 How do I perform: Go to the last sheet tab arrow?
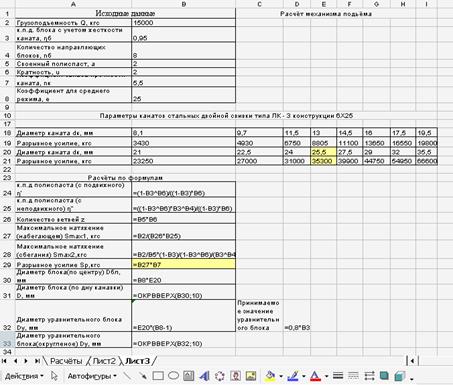pyautogui.click(x=37, y=361)
